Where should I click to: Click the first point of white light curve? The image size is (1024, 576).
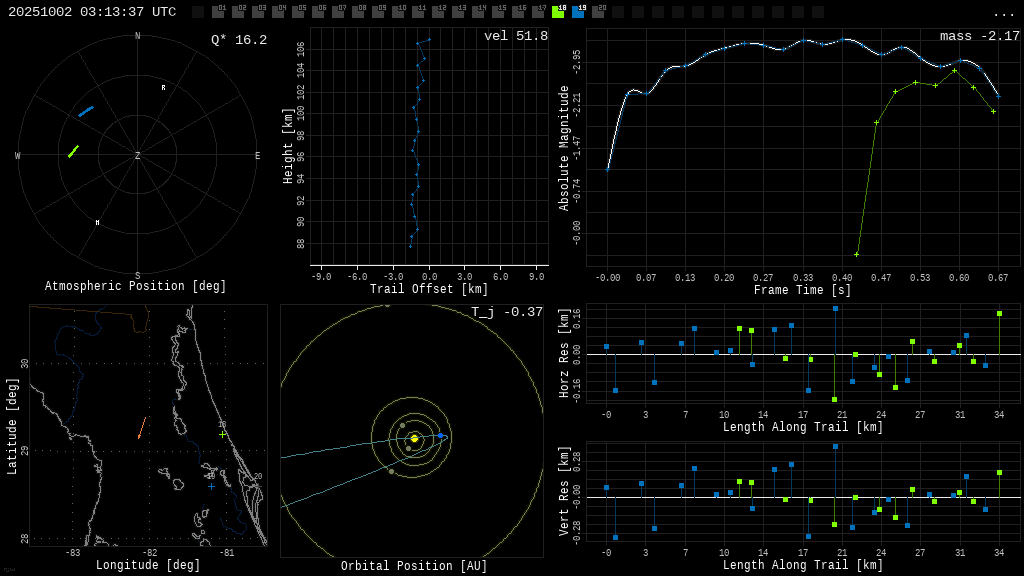tap(607, 170)
